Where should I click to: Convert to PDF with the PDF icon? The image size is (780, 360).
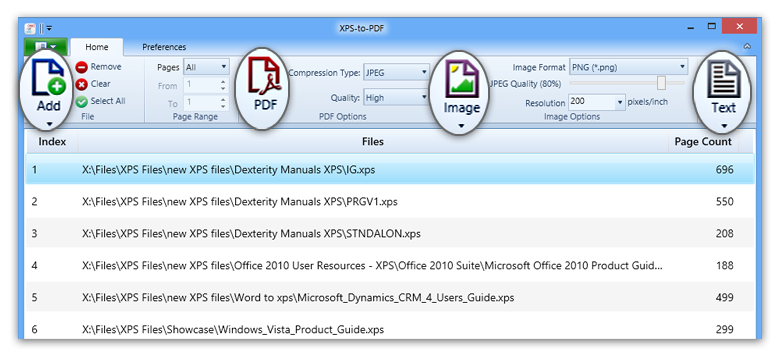tap(265, 76)
